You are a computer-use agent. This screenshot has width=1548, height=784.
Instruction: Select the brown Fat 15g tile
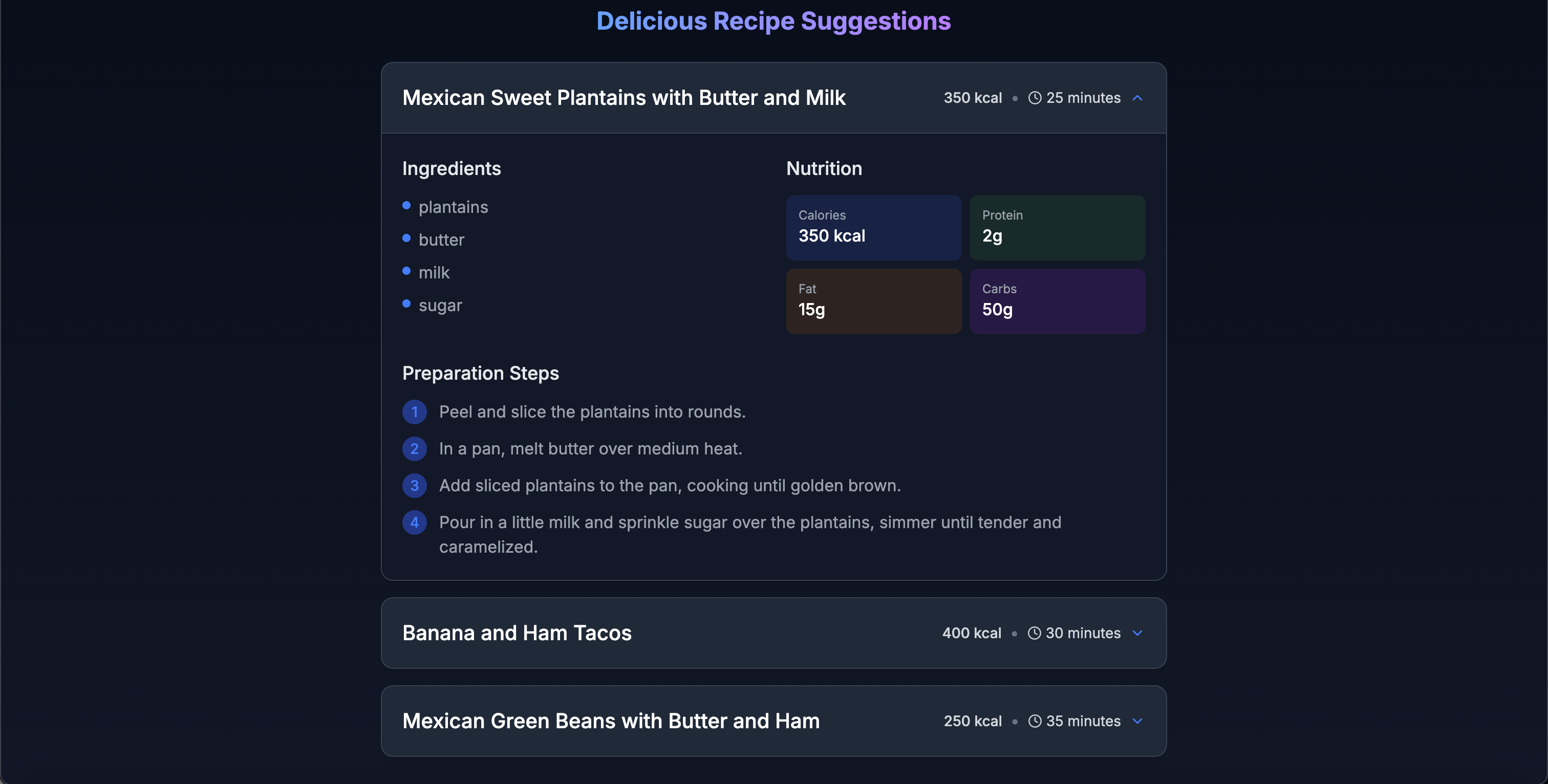[873, 301]
